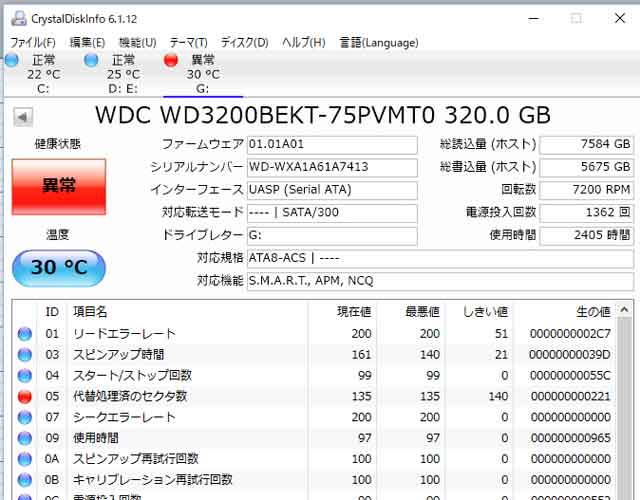Click the features field S.M.A.R.T., APM, NCQ
Screen dimensions: 640x500
(440, 281)
